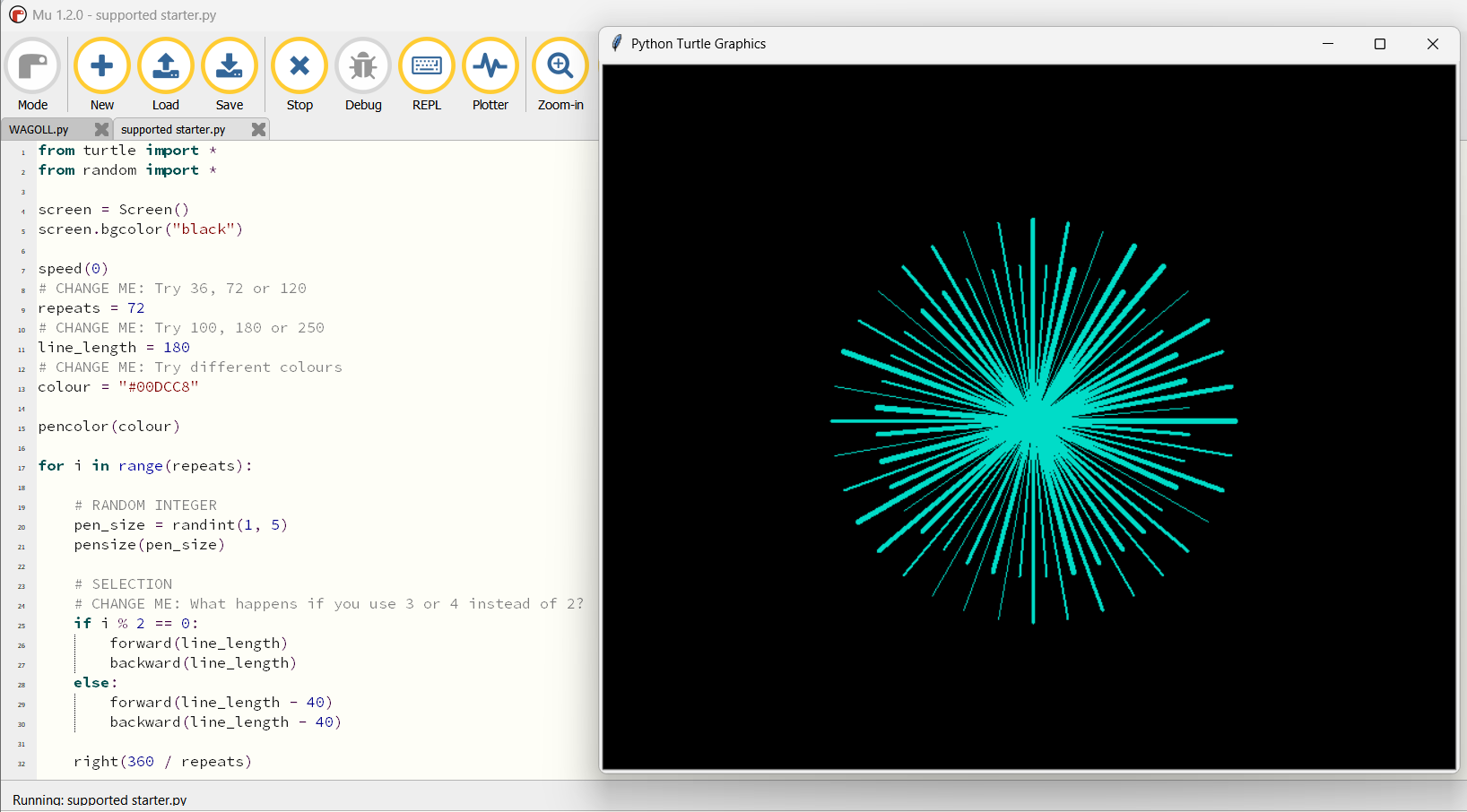1467x812 pixels.
Task: Open the Mode selector in Mu
Action: pos(32,75)
